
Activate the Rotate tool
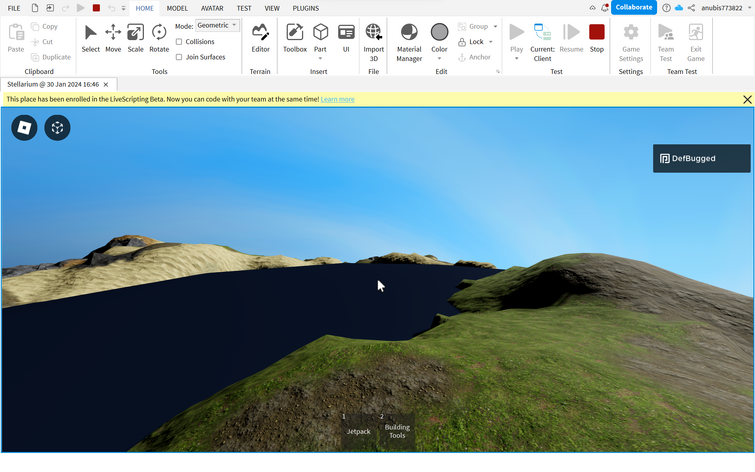tap(159, 39)
